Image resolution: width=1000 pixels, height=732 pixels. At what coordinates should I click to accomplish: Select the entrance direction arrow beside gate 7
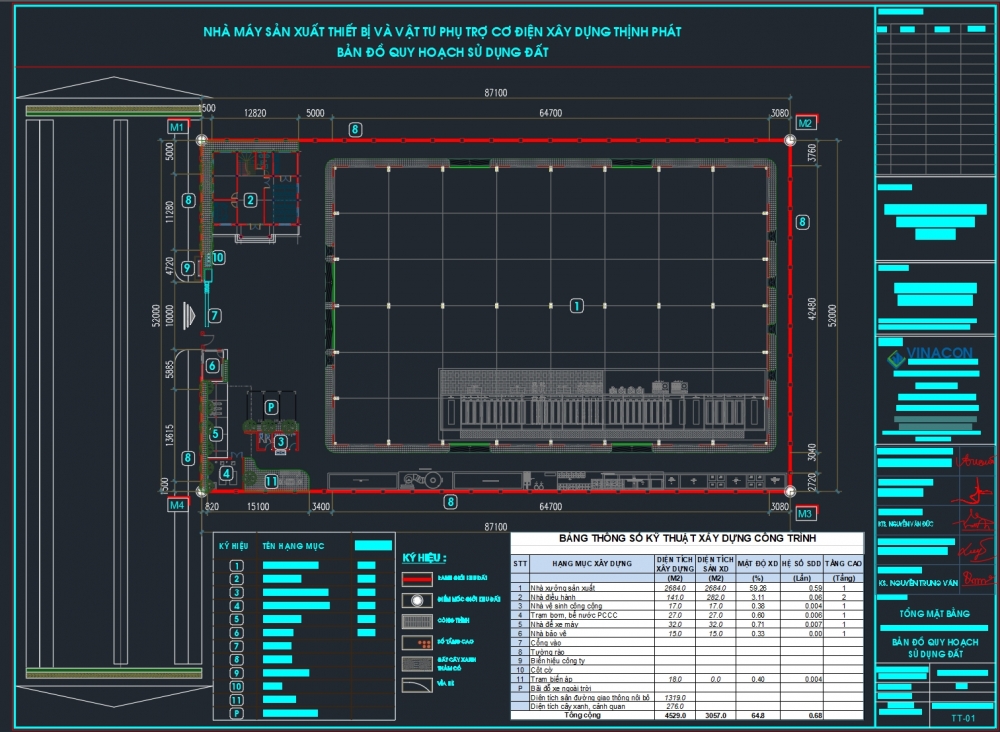click(188, 315)
